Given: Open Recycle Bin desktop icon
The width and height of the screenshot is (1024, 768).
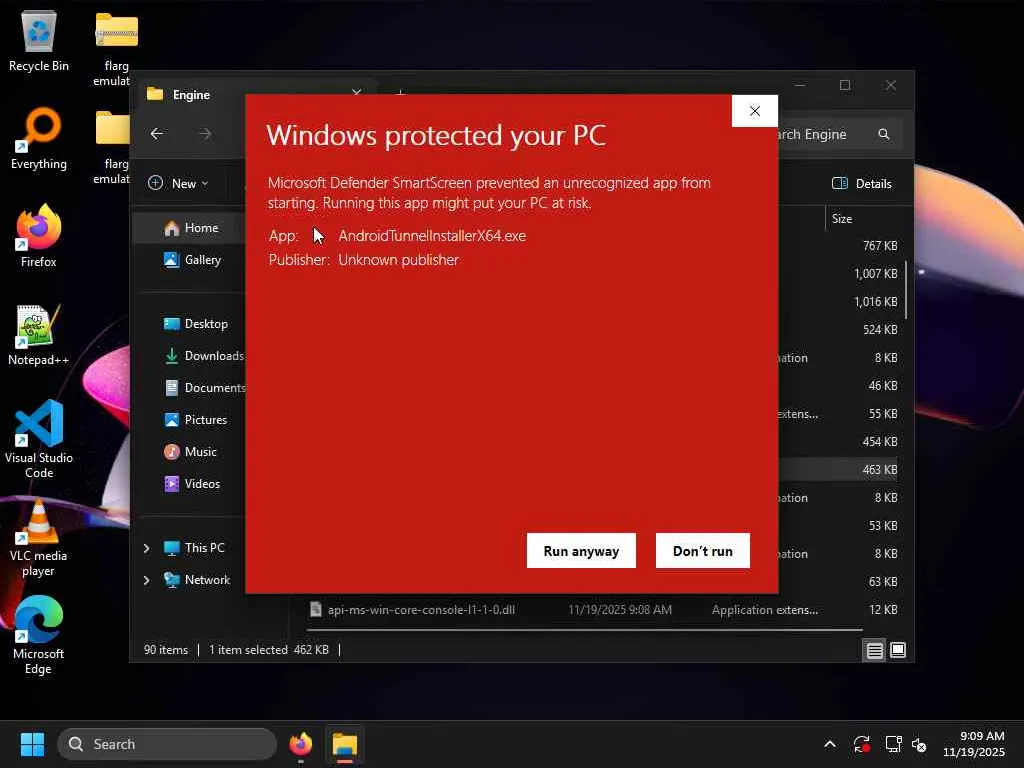Looking at the screenshot, I should point(39,40).
